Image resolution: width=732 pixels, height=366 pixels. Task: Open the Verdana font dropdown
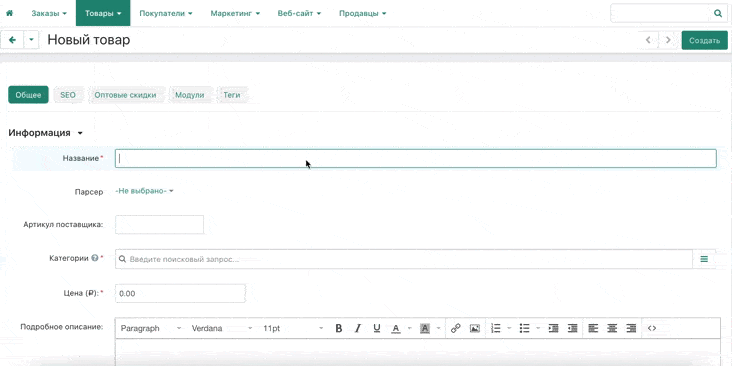coord(222,328)
